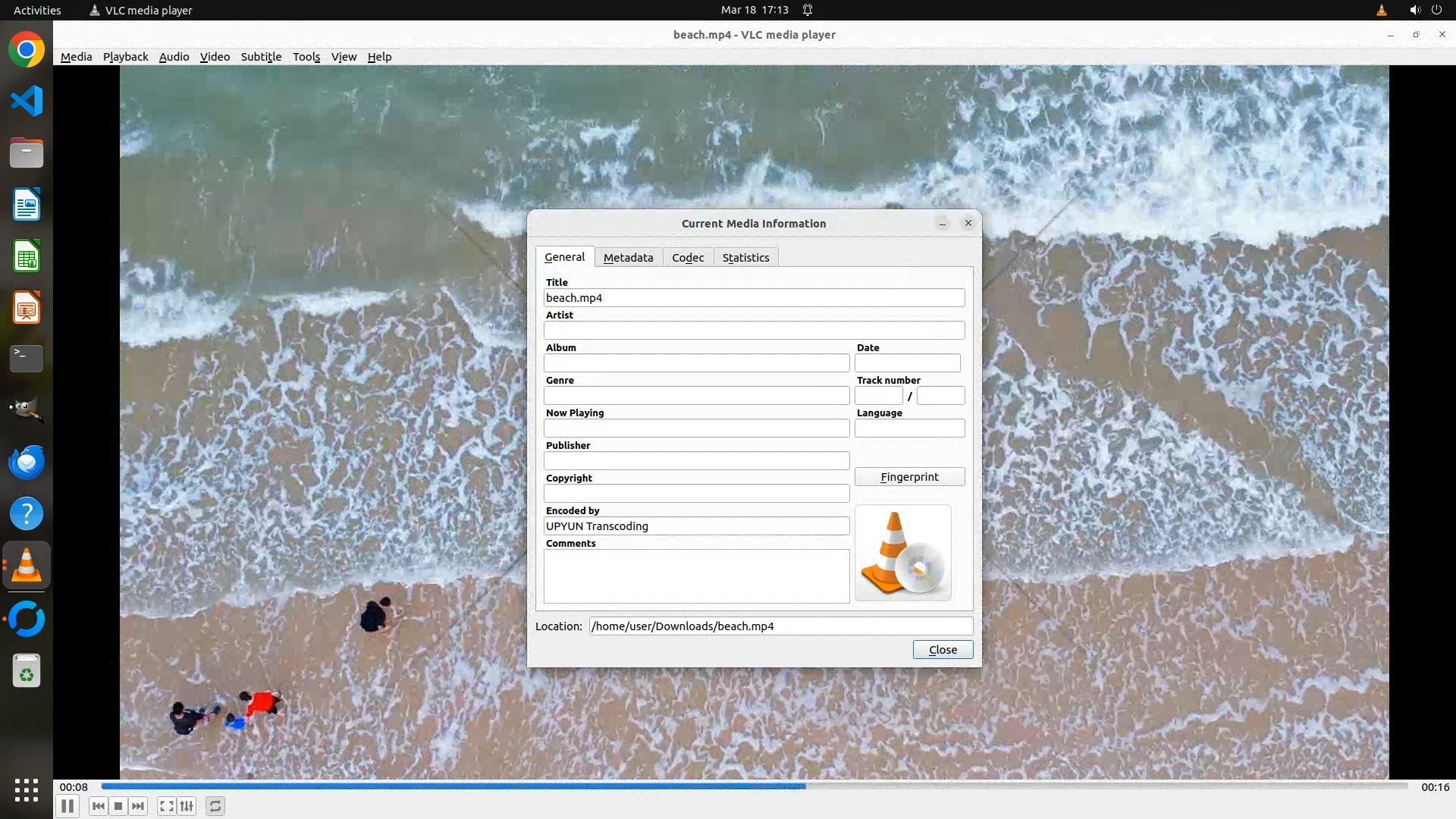
Task: Click the VLC cone cover art
Action: click(x=902, y=553)
